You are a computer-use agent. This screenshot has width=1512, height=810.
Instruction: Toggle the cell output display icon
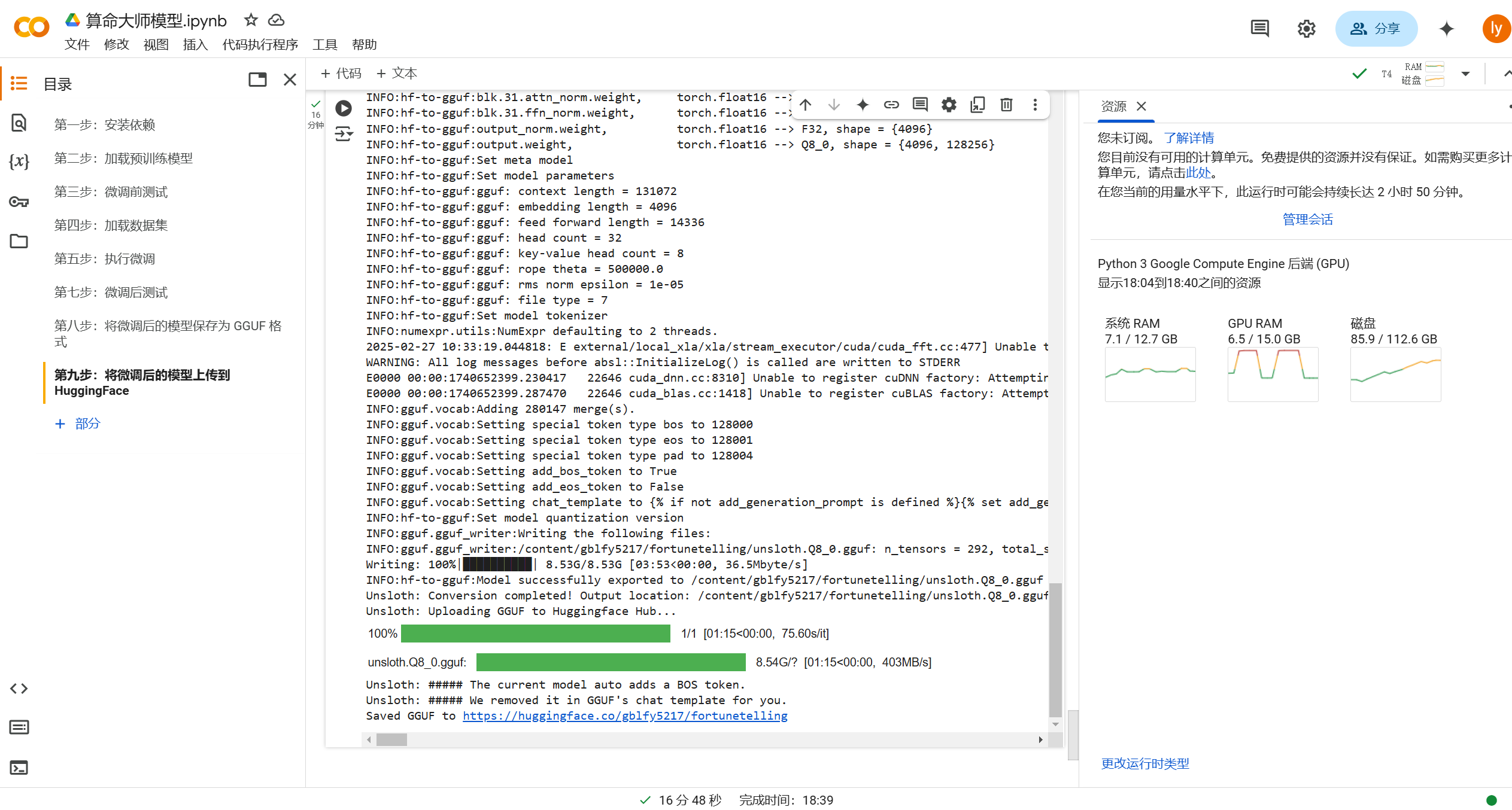pos(344,133)
